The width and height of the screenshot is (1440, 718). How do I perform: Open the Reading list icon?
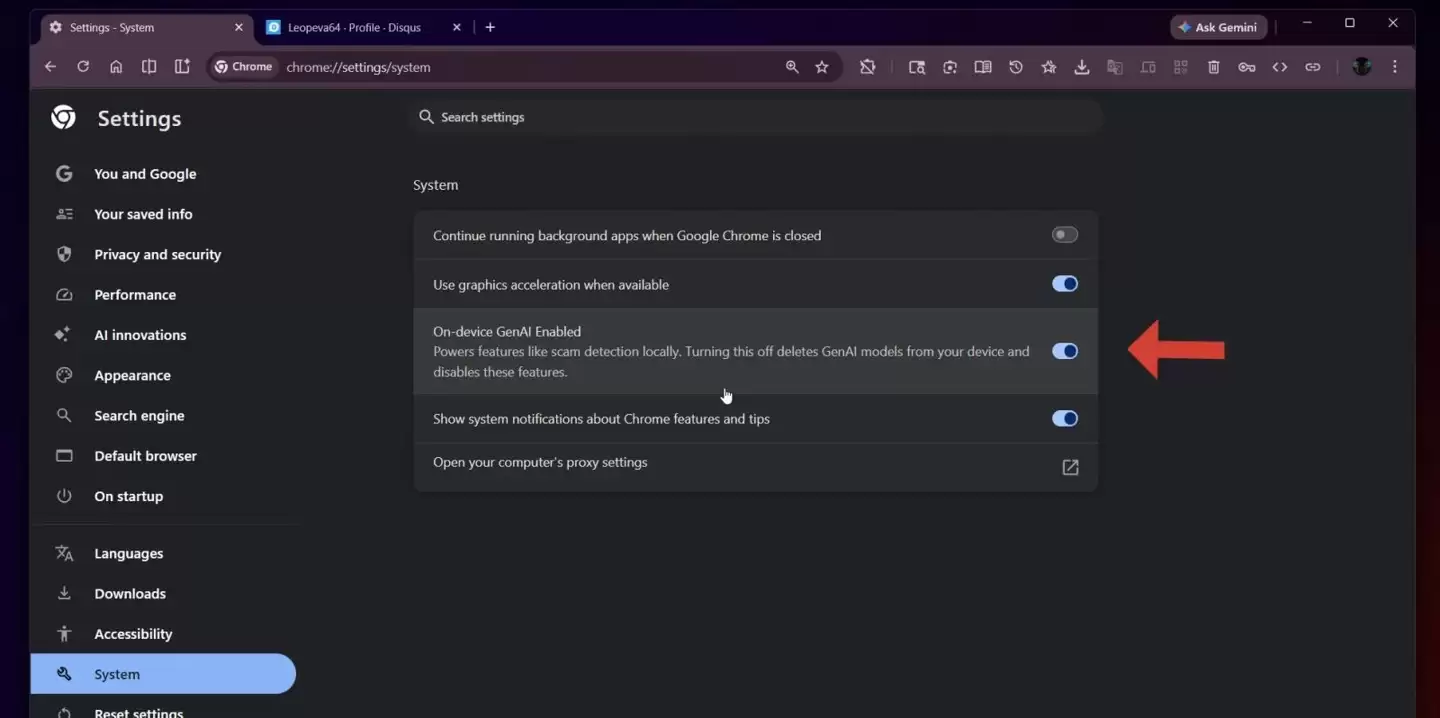pos(982,66)
